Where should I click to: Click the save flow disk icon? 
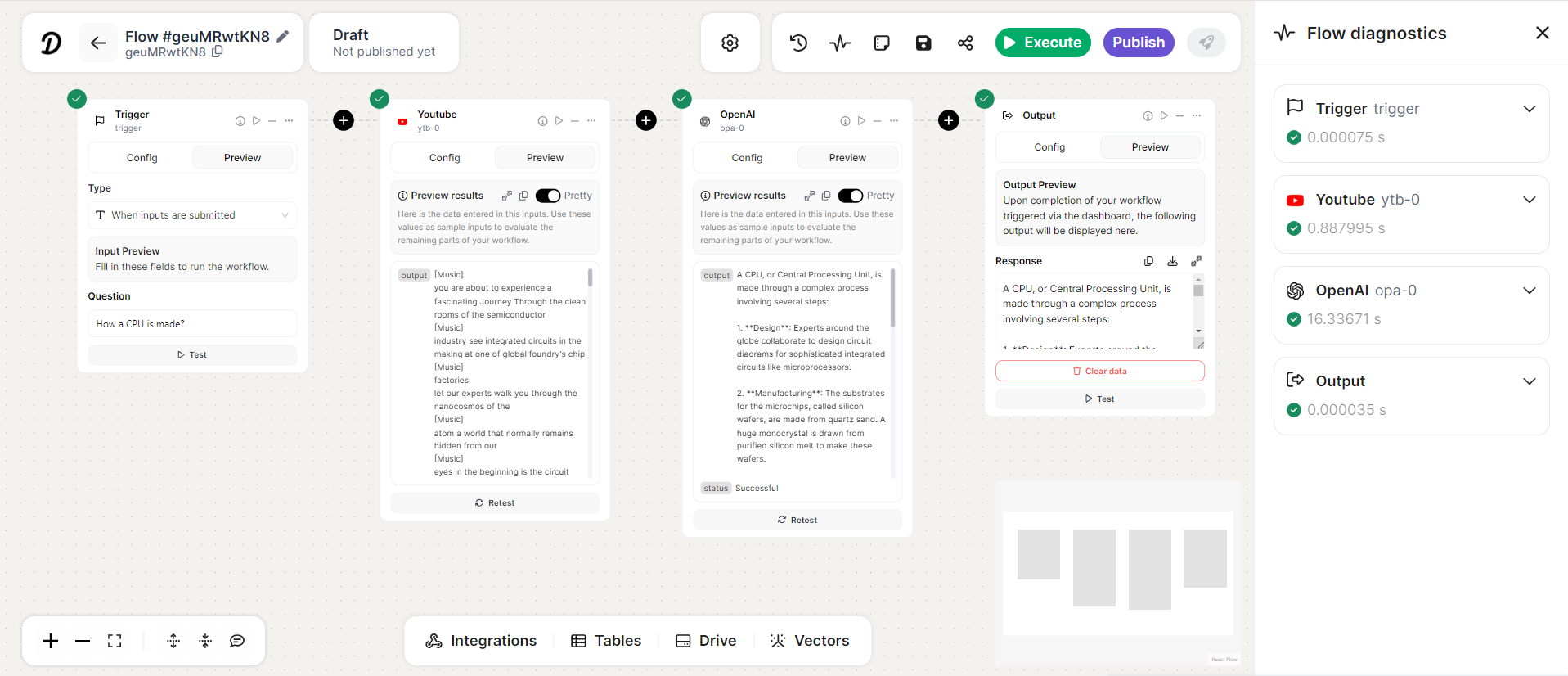click(x=923, y=43)
